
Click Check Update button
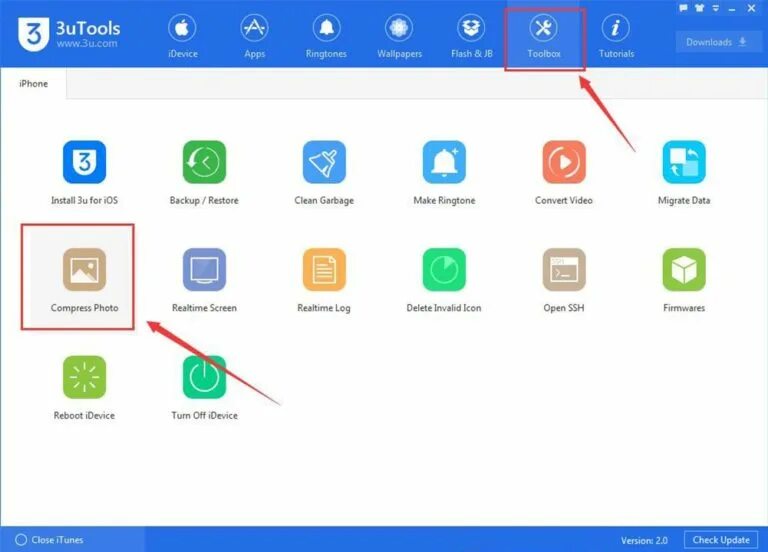click(x=721, y=540)
